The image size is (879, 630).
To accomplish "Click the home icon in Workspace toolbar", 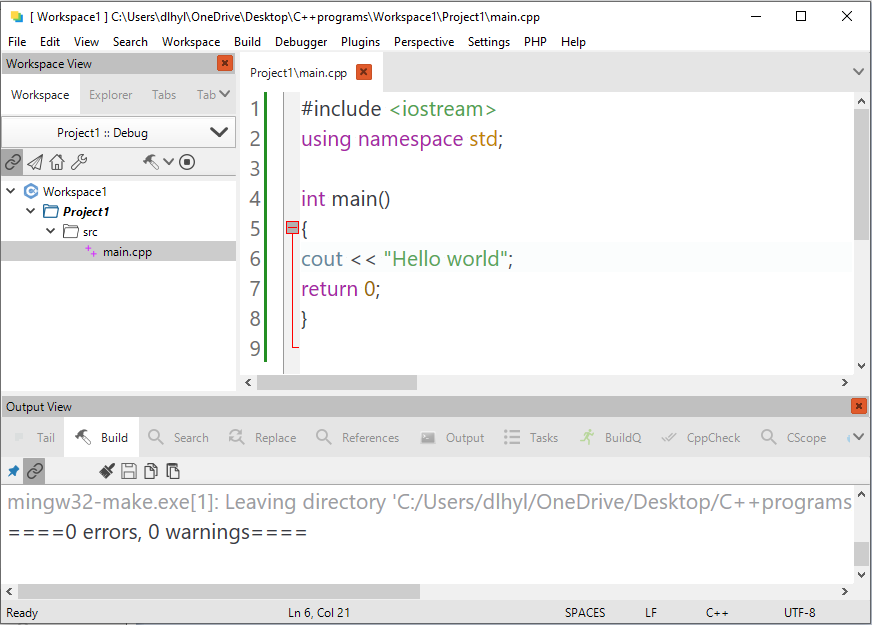I will (x=57, y=162).
